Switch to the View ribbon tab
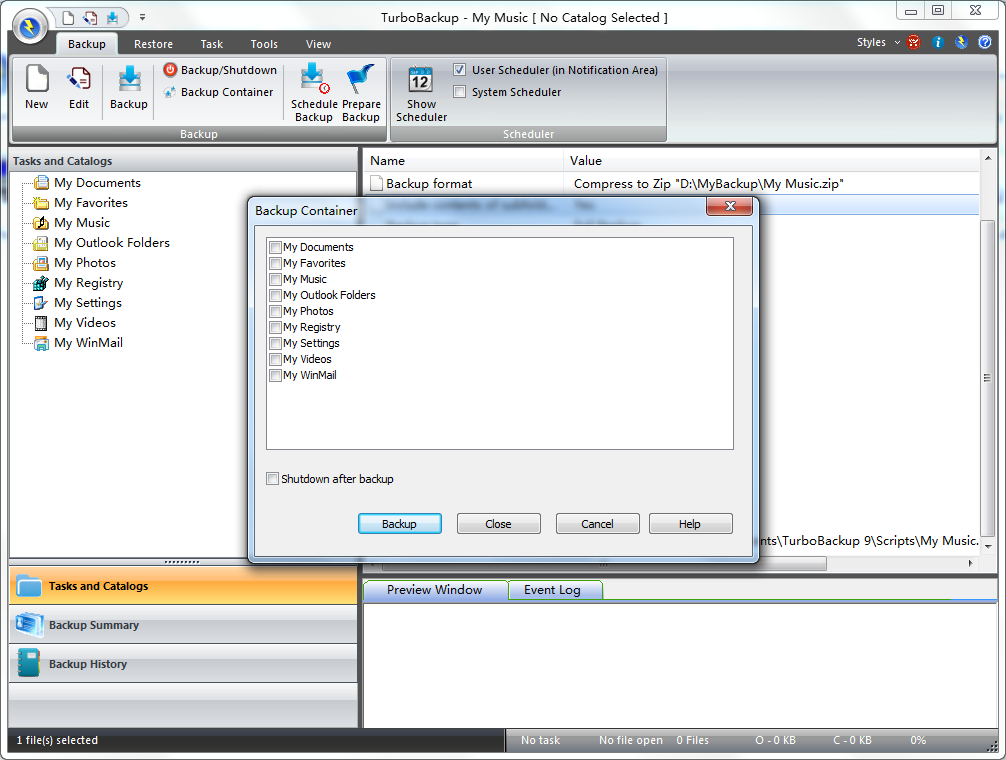Viewport: 1006px width, 760px height. pyautogui.click(x=318, y=44)
